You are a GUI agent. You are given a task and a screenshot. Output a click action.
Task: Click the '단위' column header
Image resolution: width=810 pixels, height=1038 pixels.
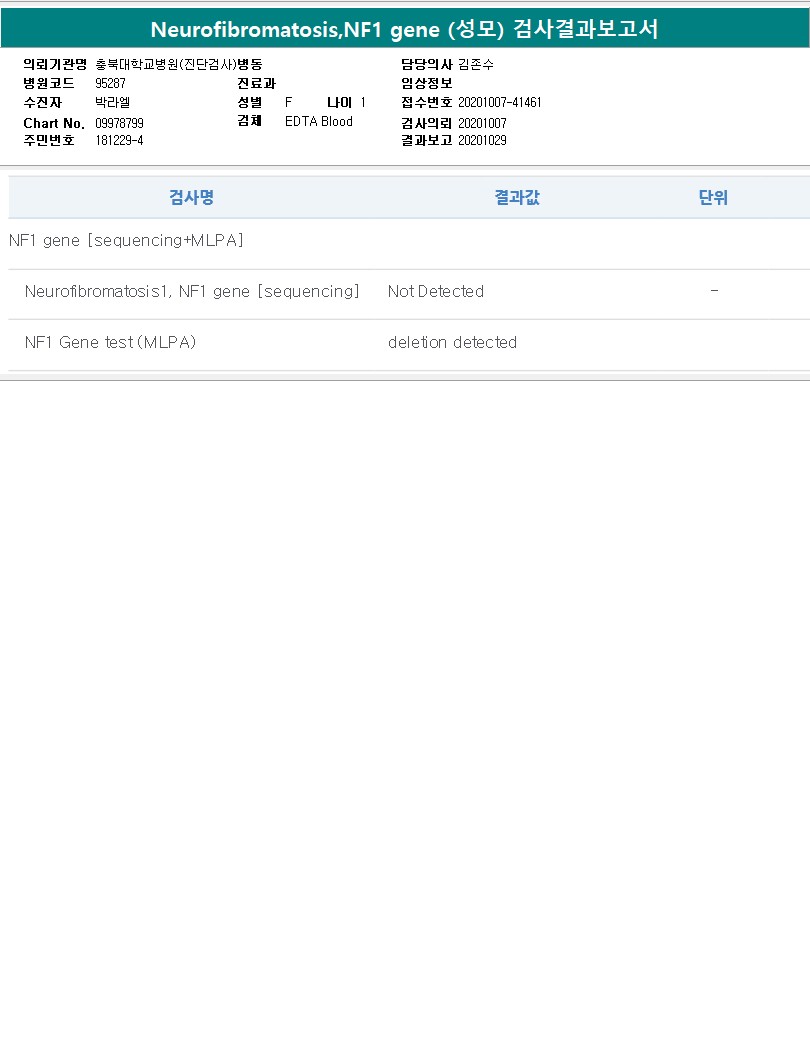coord(713,197)
